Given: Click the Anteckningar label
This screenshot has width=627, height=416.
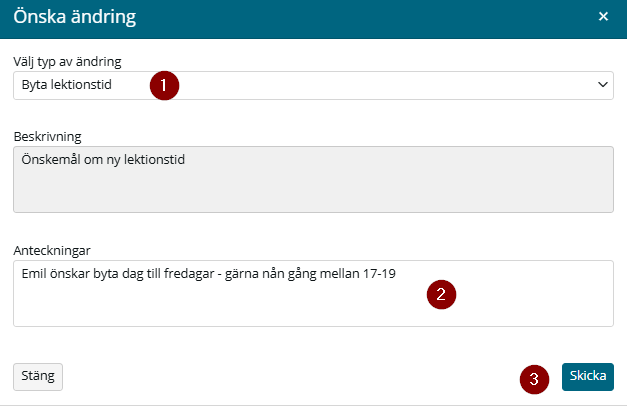Looking at the screenshot, I should [52, 250].
